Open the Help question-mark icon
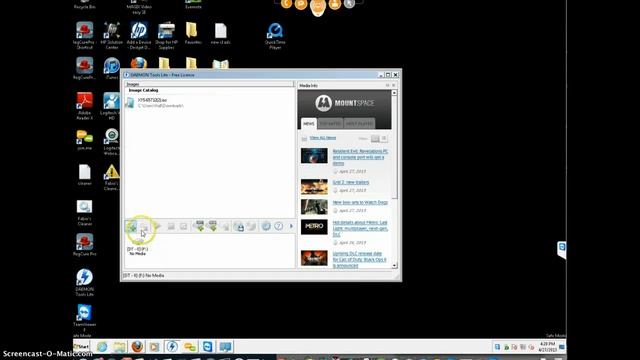The height and width of the screenshot is (360, 640). [x=279, y=226]
